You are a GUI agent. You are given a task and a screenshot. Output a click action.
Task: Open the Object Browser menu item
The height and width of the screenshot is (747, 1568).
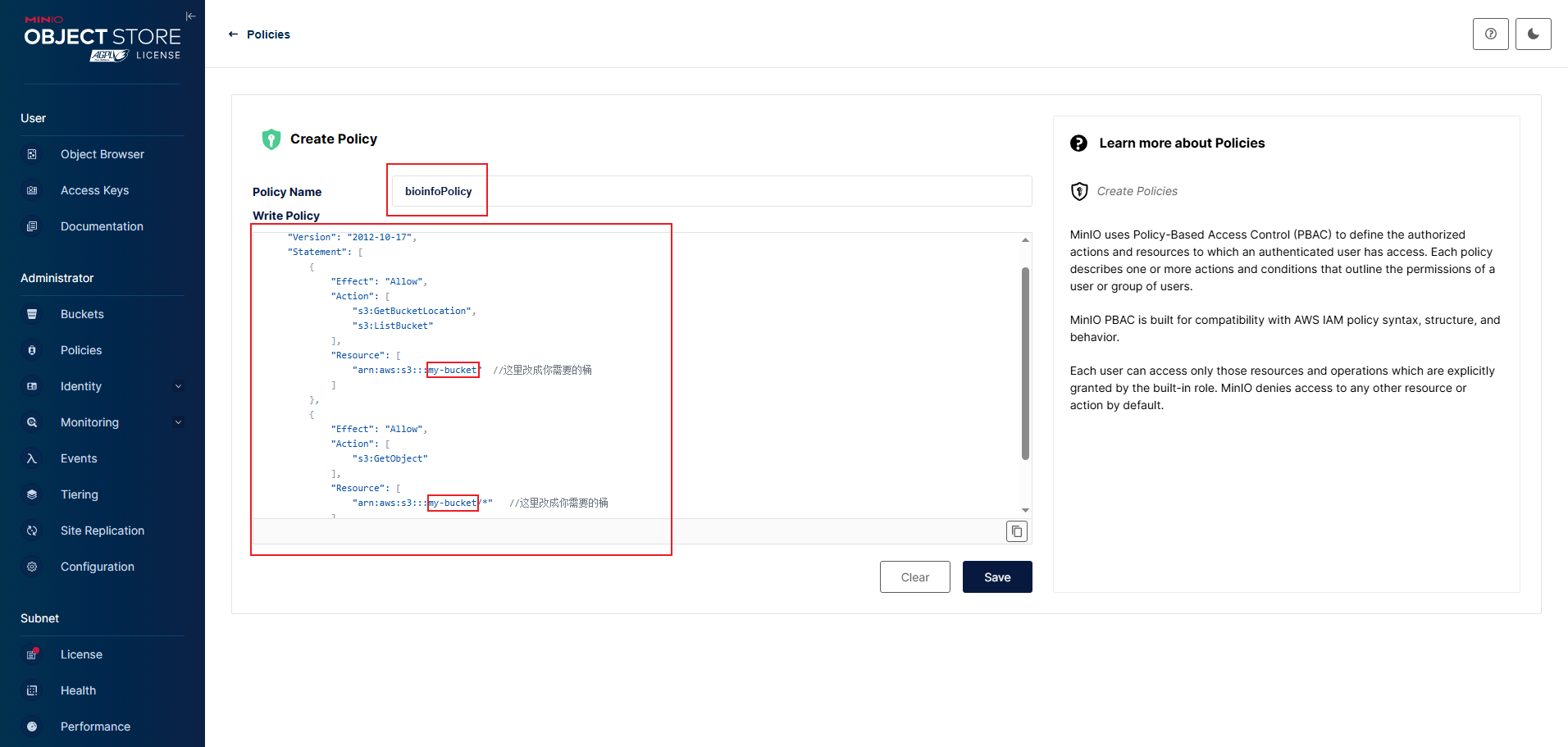click(103, 154)
